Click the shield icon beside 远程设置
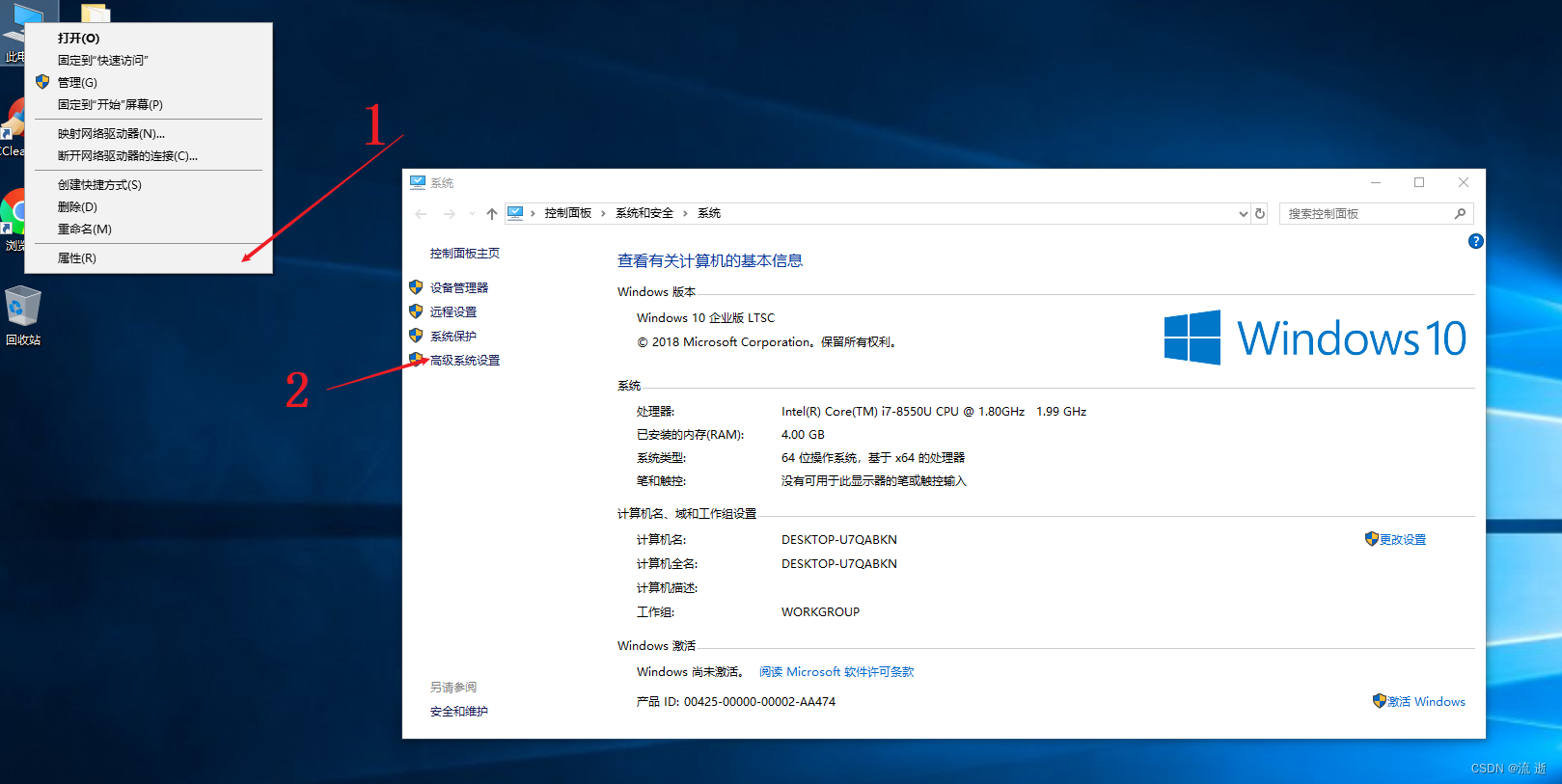Image resolution: width=1562 pixels, height=784 pixels. tap(416, 311)
